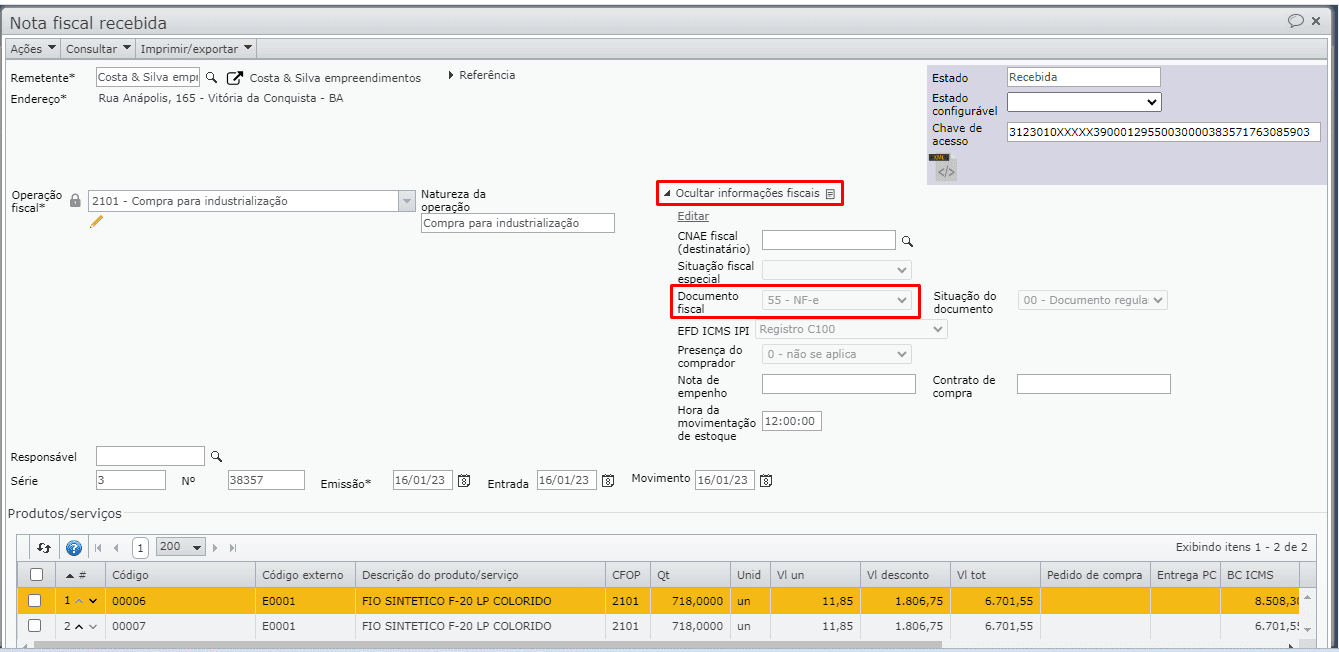Click the Nº input field showing 38357
The width and height of the screenshot is (1339, 652).
266,480
